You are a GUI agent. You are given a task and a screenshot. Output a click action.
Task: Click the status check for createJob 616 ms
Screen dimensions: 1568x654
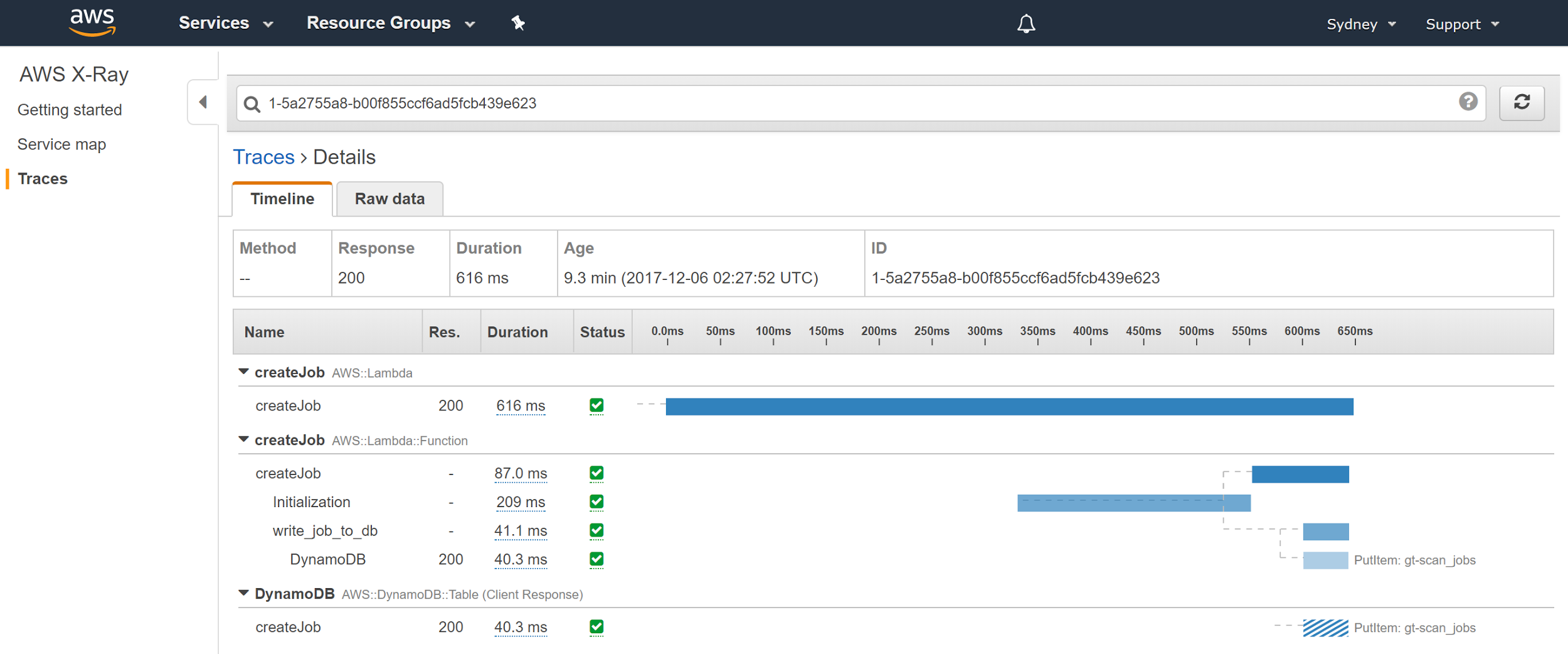[x=596, y=405]
